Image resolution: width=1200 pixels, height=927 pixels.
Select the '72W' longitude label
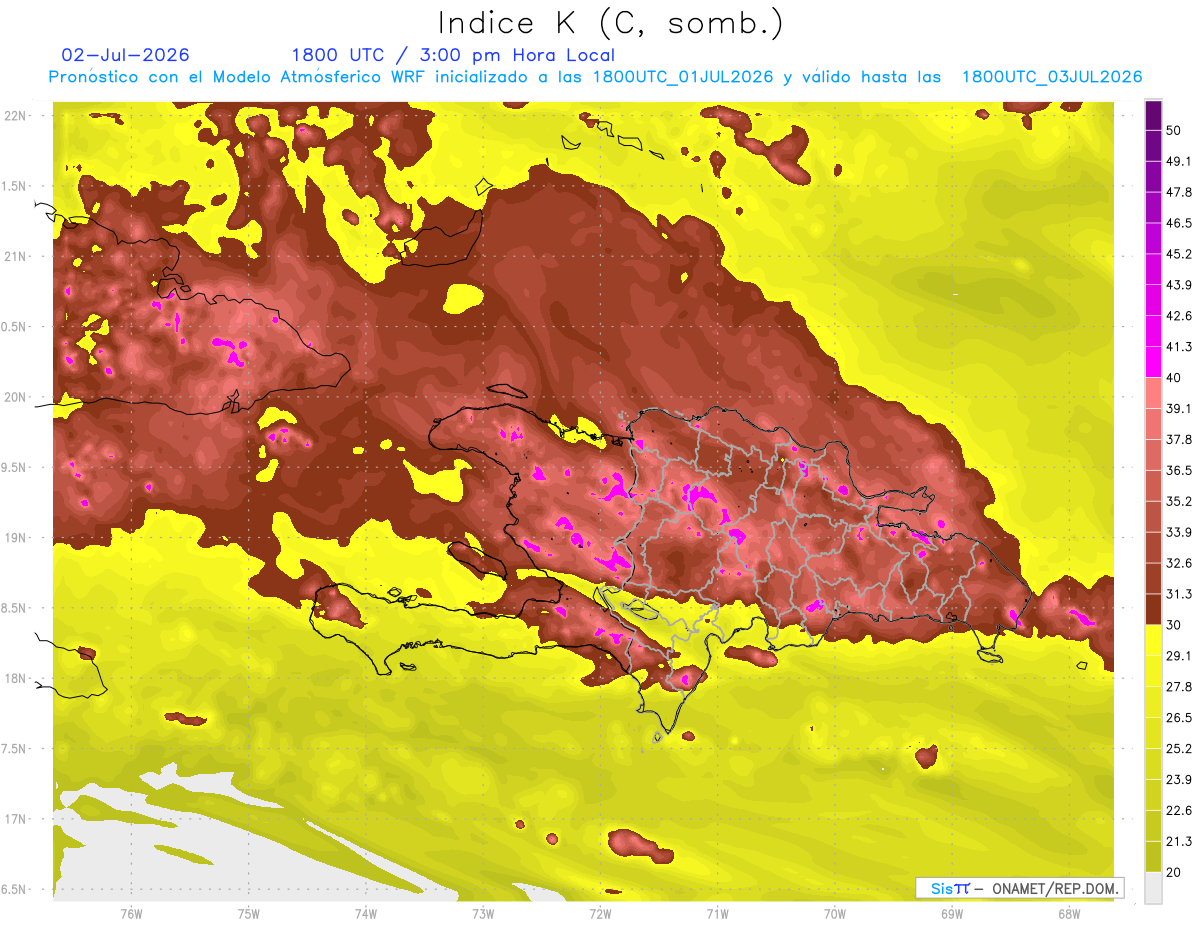600,914
